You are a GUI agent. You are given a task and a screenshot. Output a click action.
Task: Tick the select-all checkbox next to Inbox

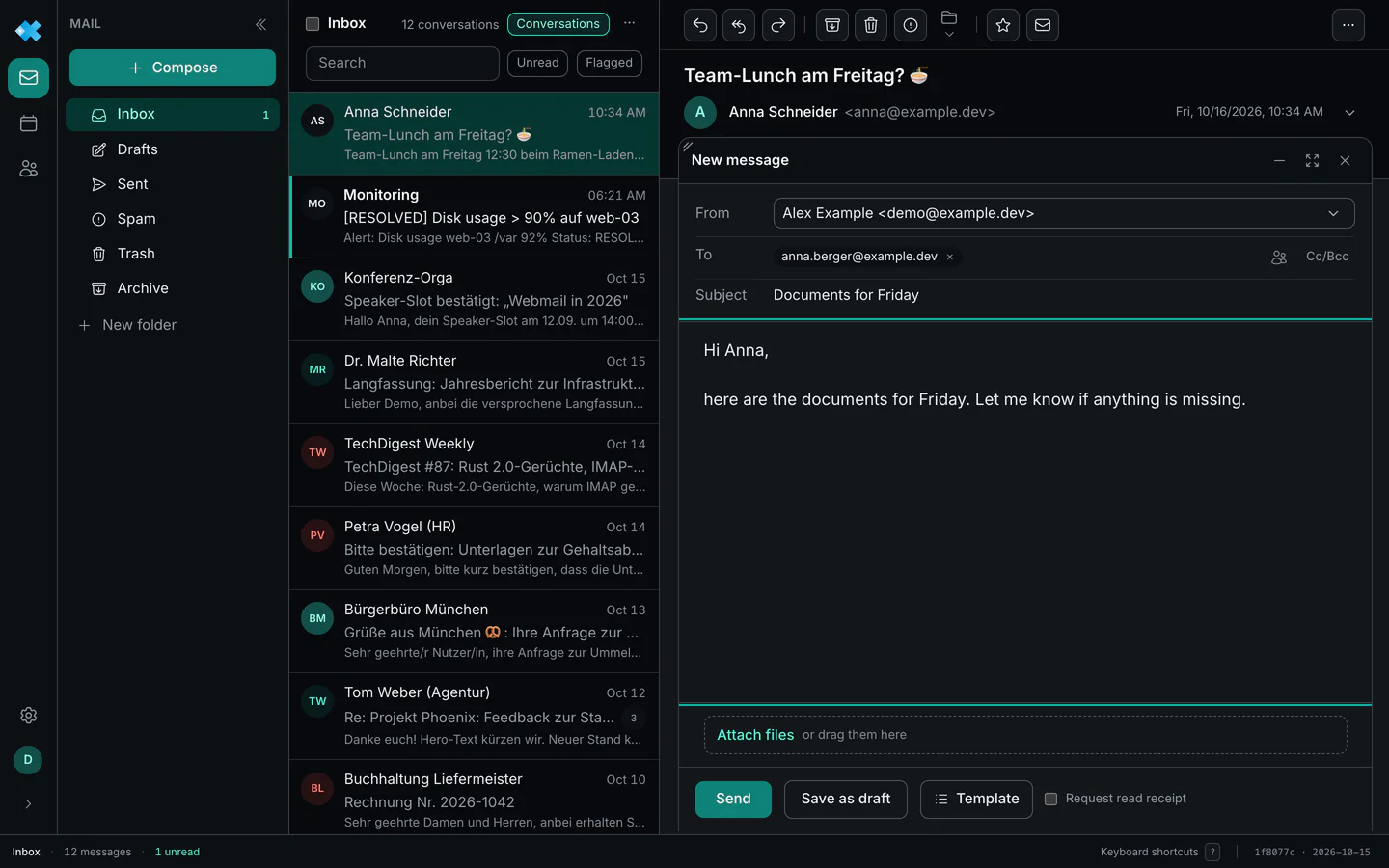tap(313, 24)
